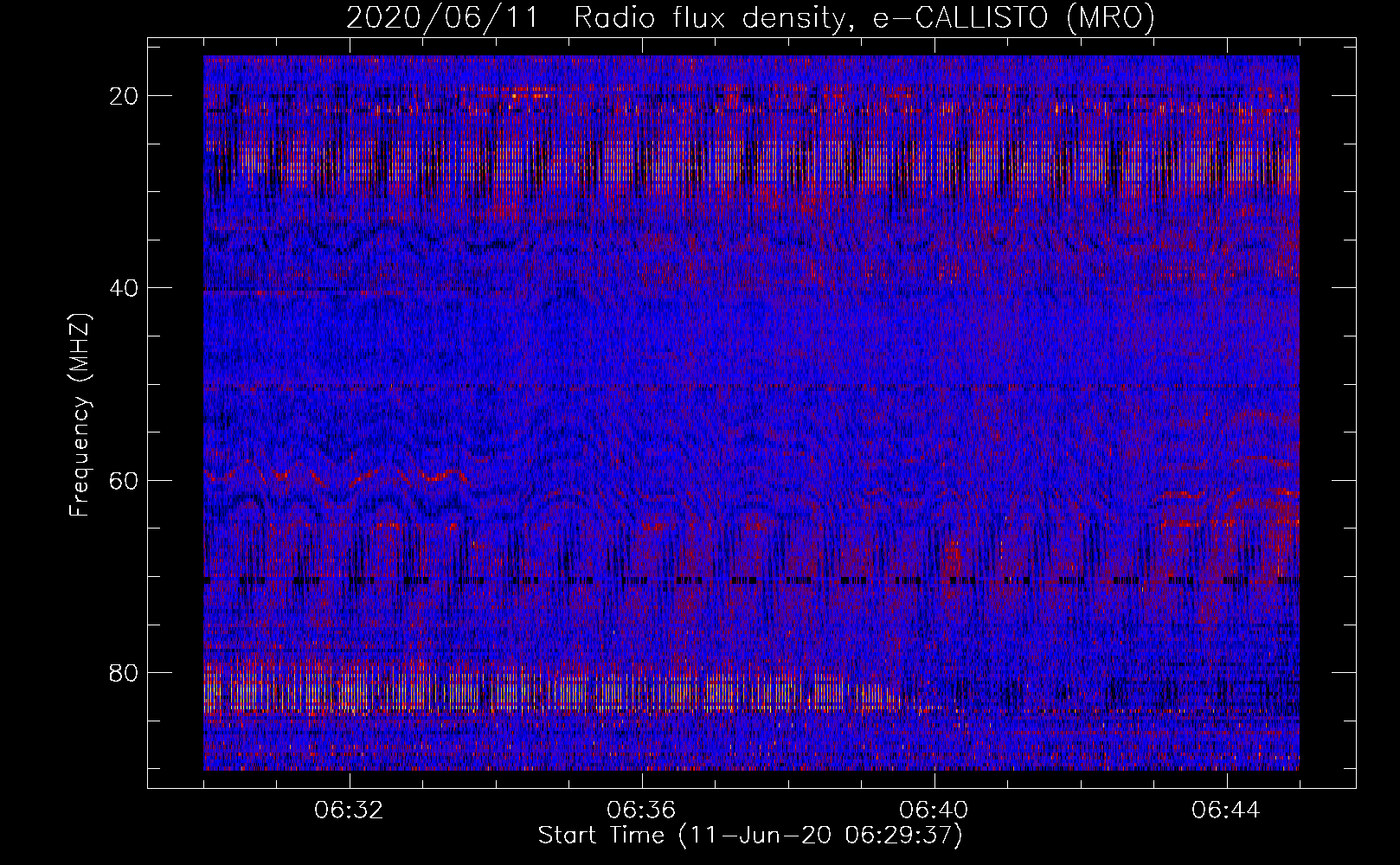This screenshot has height=865, width=1400.
Task: Click the 'Start Time (11-Jun-20 06:29:37)' label
Action: 750,836
